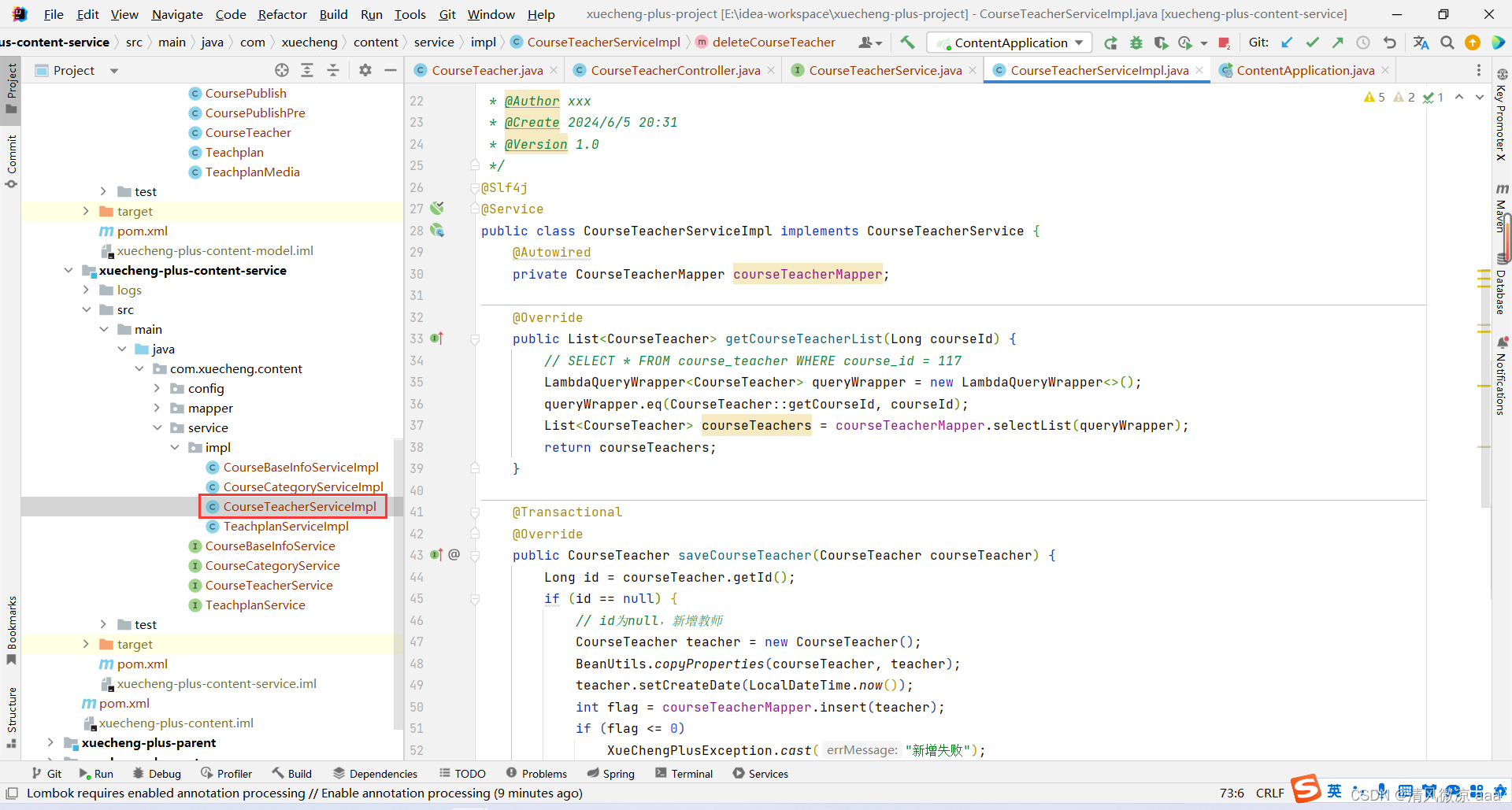Collapse the service package

pos(157,427)
